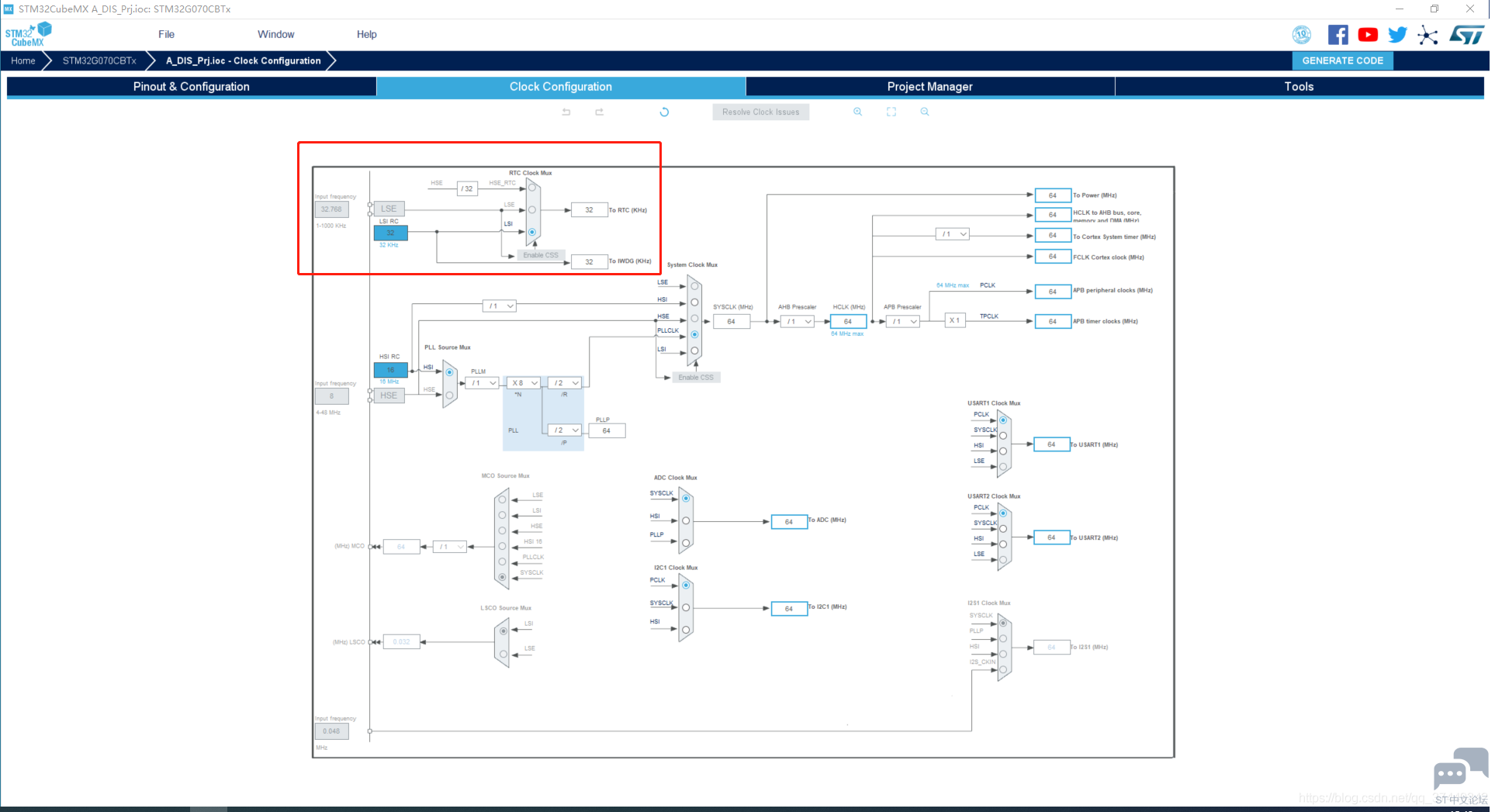The height and width of the screenshot is (812, 1495).
Task: Select SYSCLK in the USART1 Clock Mux
Action: click(x=1003, y=436)
